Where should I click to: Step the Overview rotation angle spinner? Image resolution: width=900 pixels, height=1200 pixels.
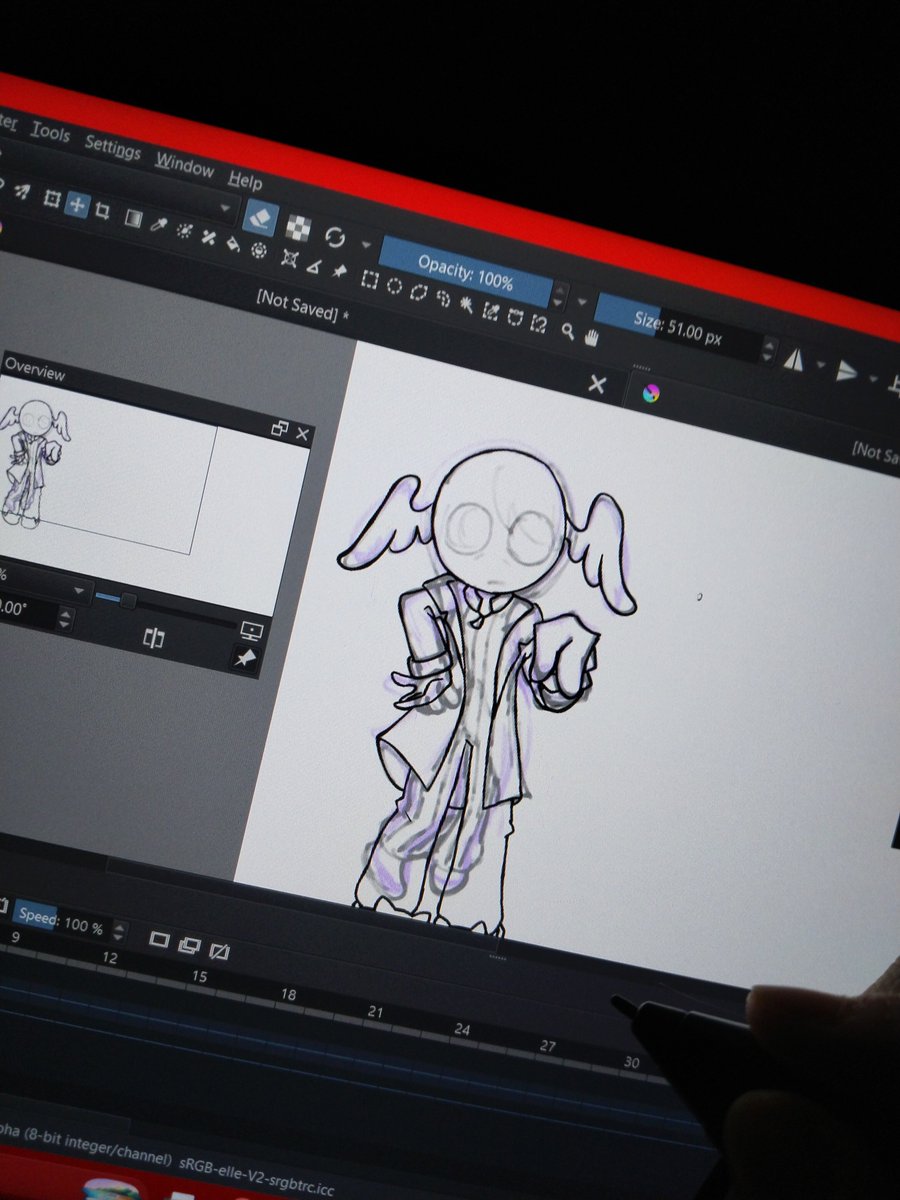[x=64, y=620]
